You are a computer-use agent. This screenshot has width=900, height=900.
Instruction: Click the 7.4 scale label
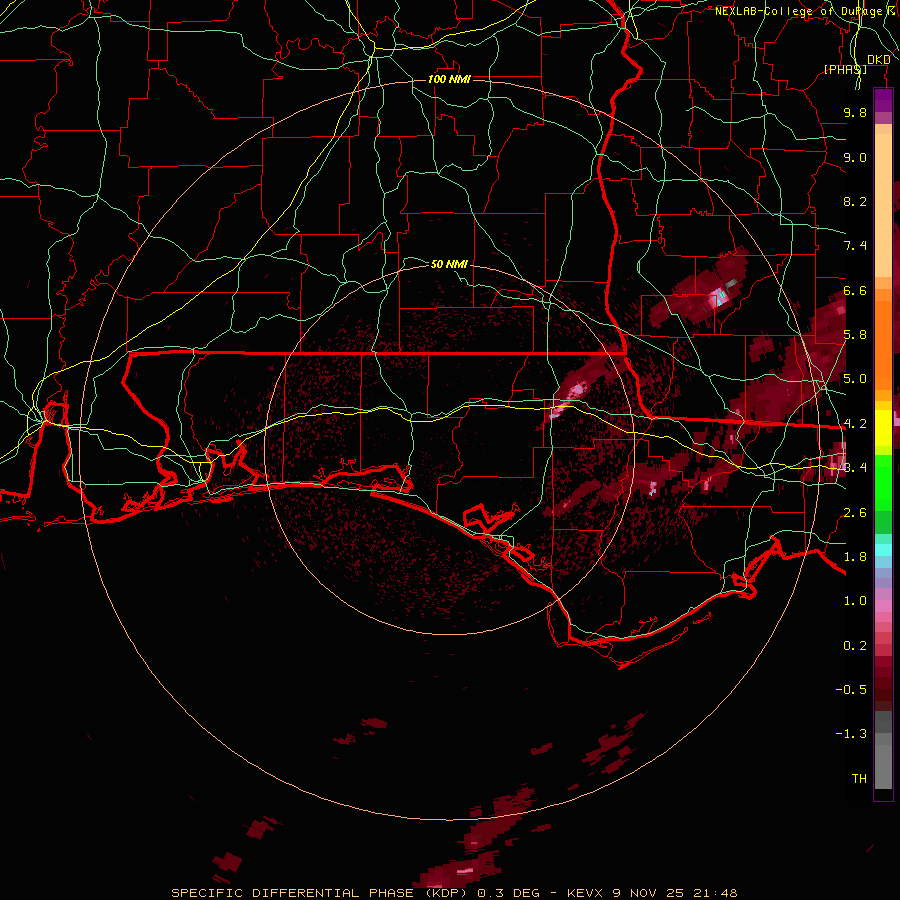(855, 246)
